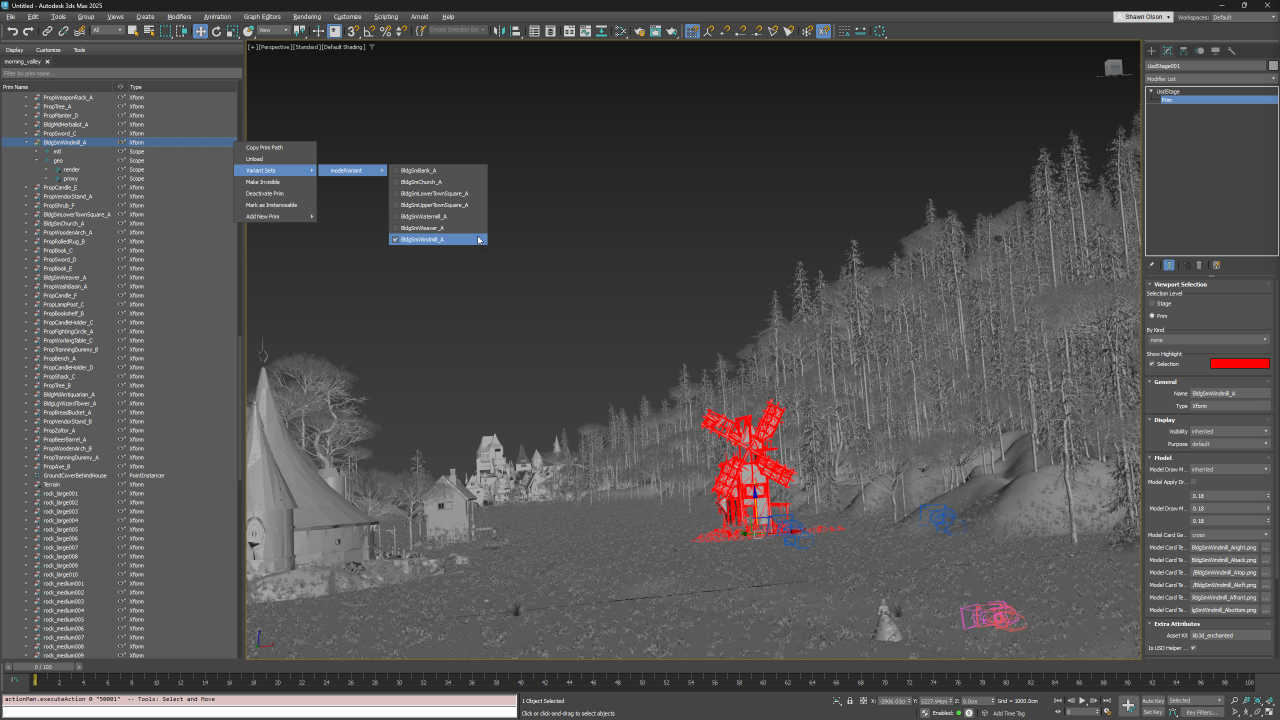Select the Prim radio button under Selection Level
Image resolution: width=1280 pixels, height=720 pixels.
(1153, 317)
